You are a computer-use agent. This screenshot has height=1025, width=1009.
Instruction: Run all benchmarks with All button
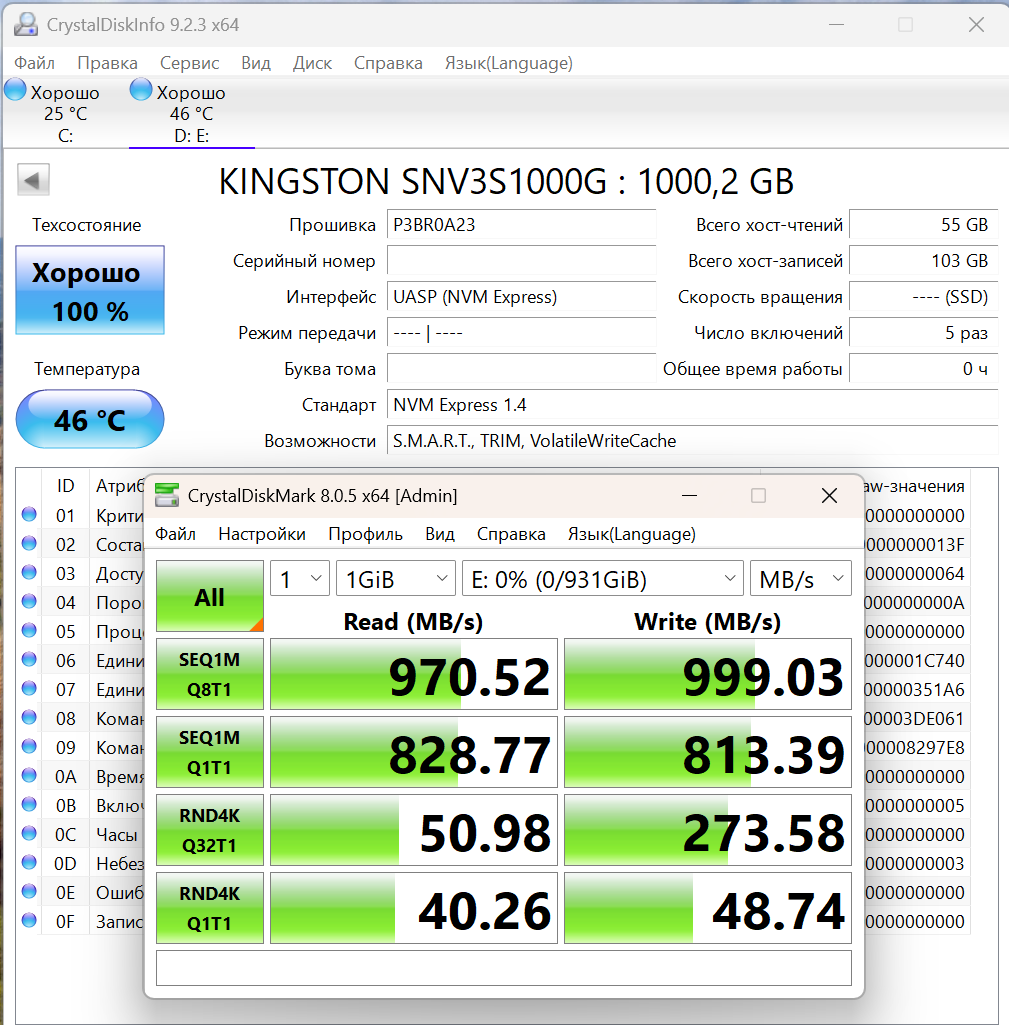click(210, 596)
